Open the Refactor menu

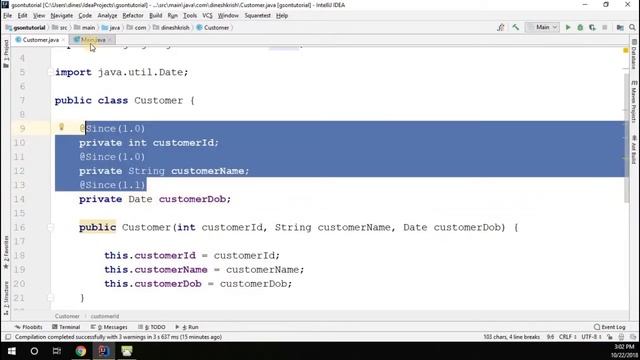click(x=133, y=16)
